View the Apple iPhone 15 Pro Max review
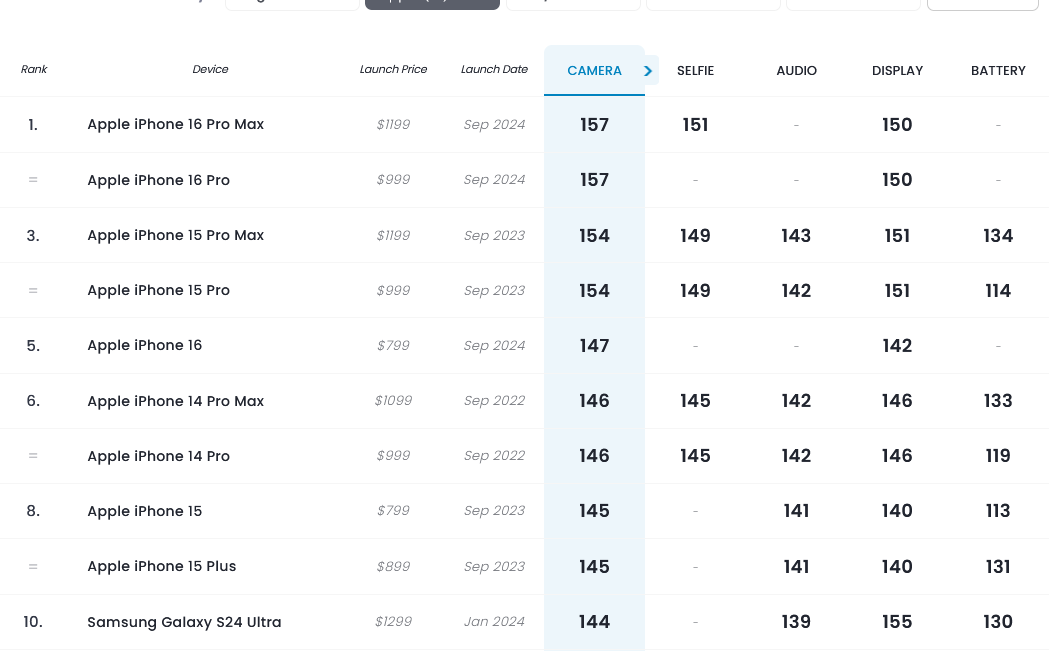1063x651 pixels. [x=176, y=235]
